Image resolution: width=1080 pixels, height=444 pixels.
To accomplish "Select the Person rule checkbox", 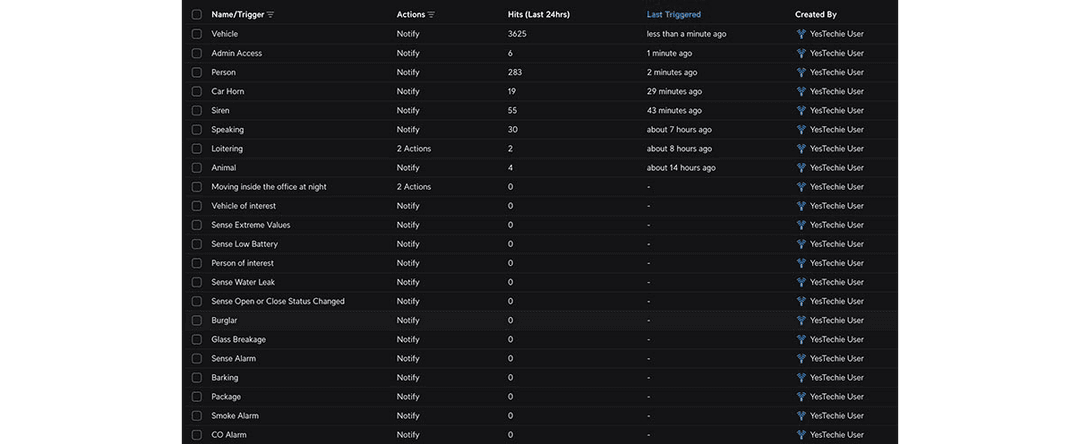I will tap(197, 72).
